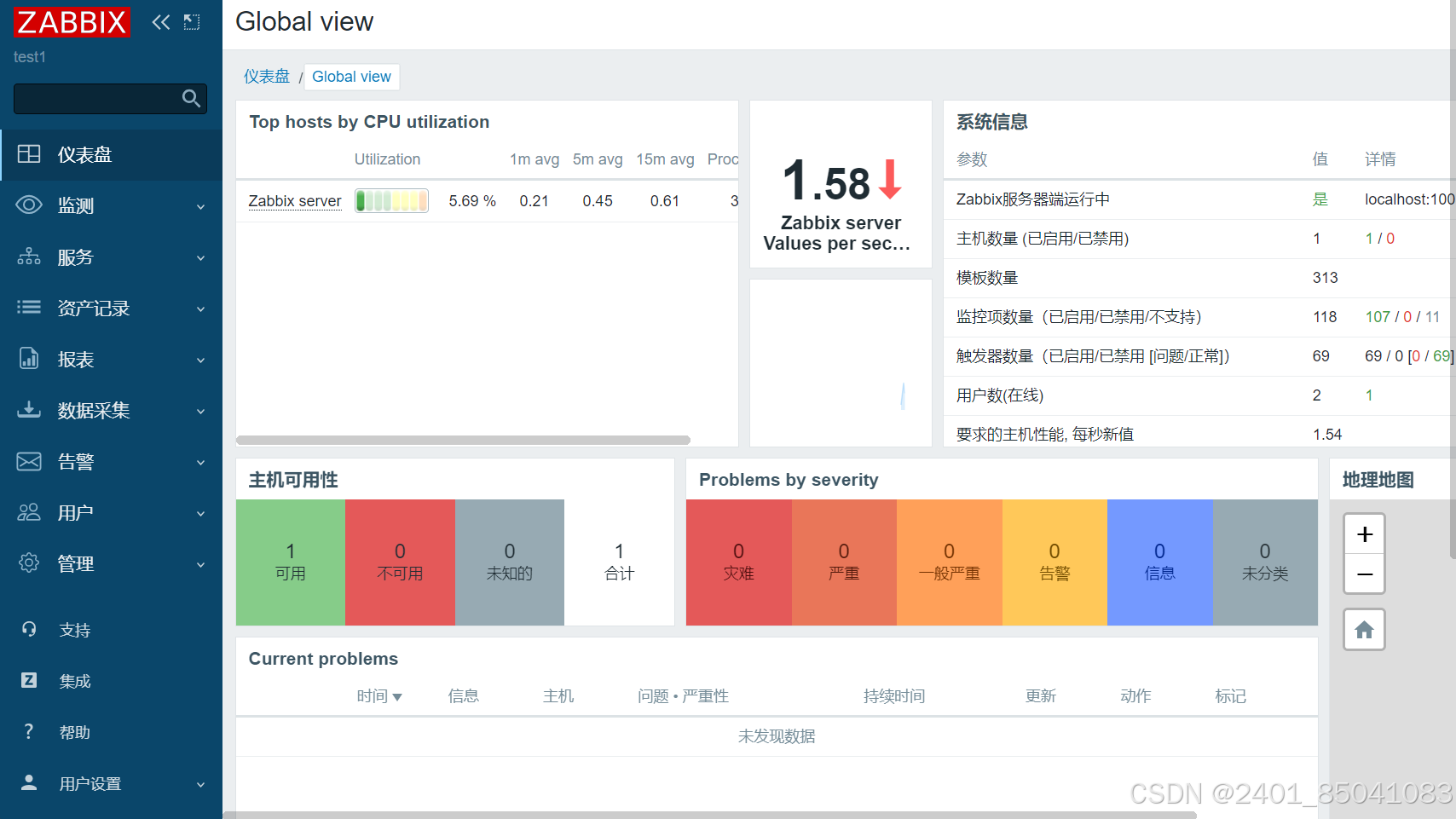This screenshot has width=1456, height=819.
Task: Click the 灾难 severity tile
Action: (739, 562)
